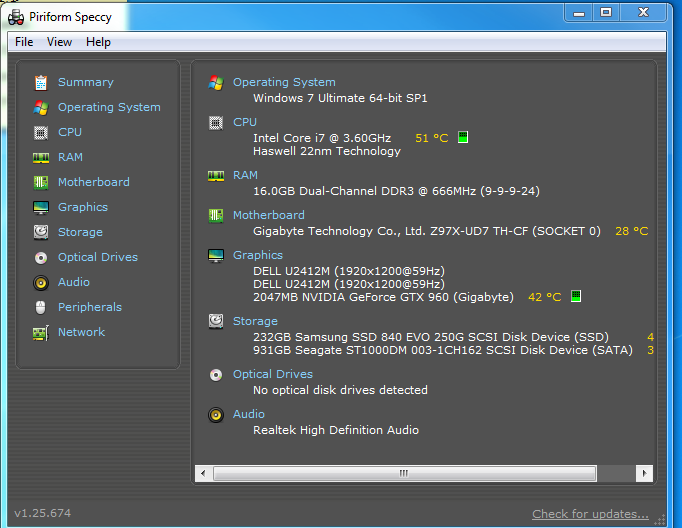Image resolution: width=682 pixels, height=528 pixels.
Task: Select the CPU sidebar section
Action: [70, 132]
